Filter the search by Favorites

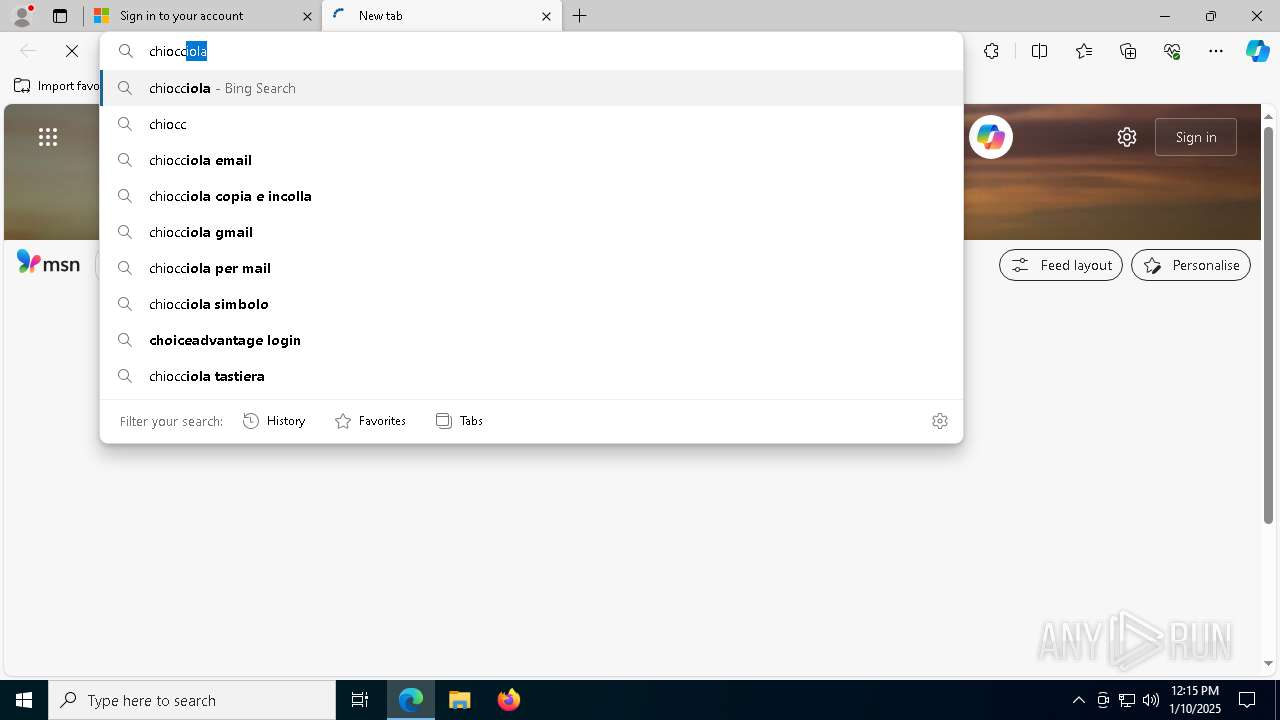[x=370, y=421]
